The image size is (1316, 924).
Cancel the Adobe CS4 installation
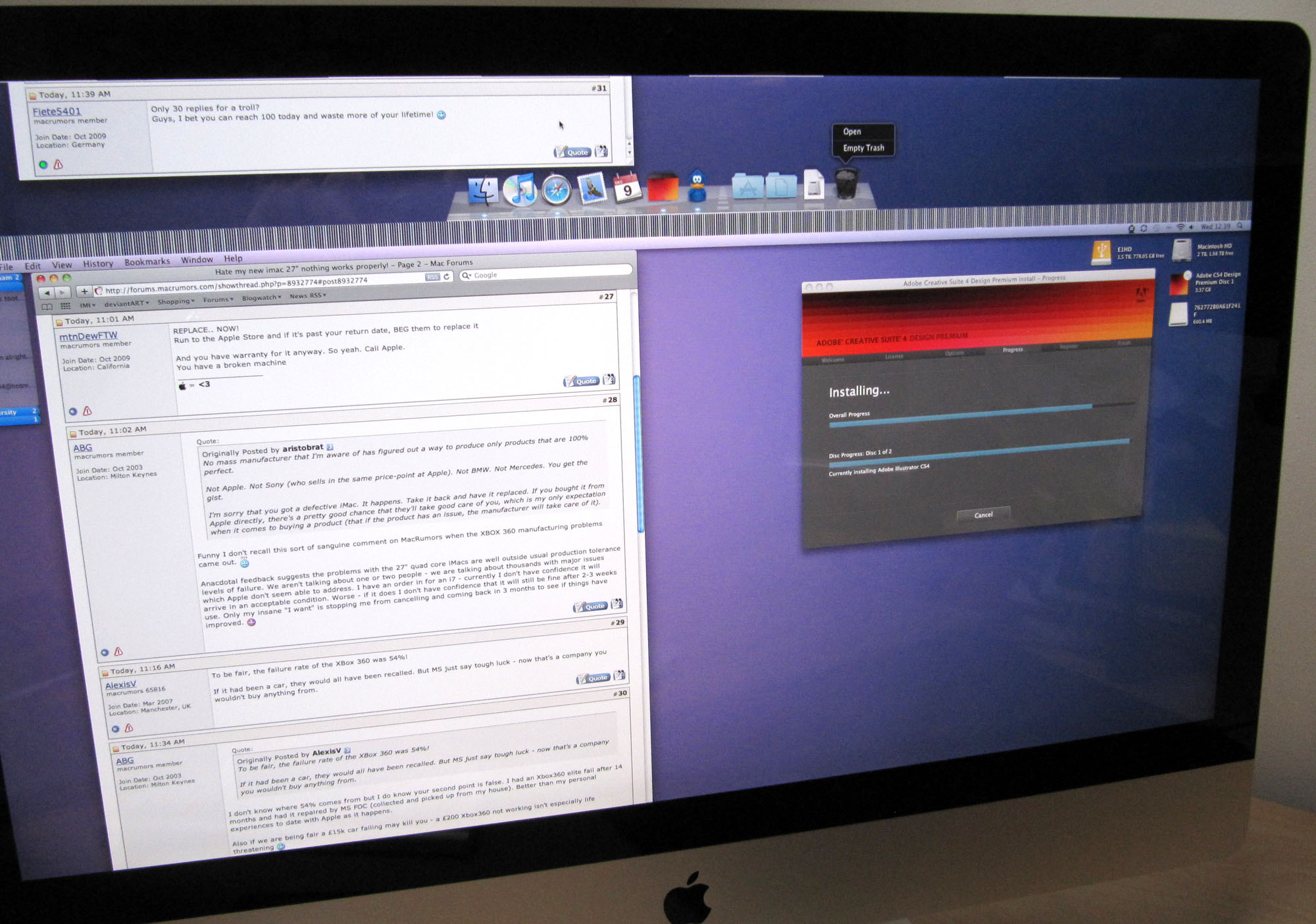pyautogui.click(x=983, y=515)
